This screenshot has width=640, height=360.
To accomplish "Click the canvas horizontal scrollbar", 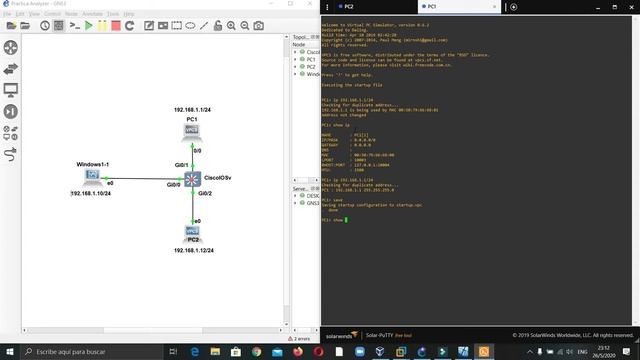I will [153, 330].
